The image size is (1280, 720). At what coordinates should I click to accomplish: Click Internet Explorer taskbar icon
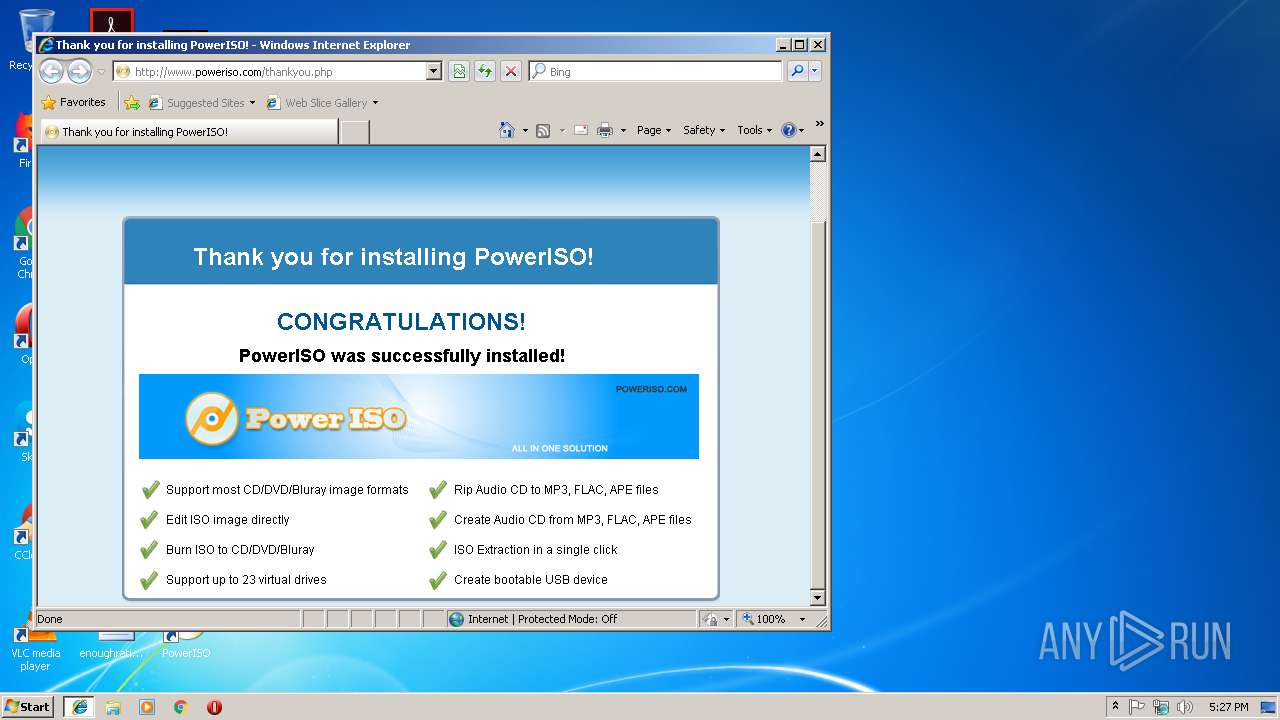(80, 707)
